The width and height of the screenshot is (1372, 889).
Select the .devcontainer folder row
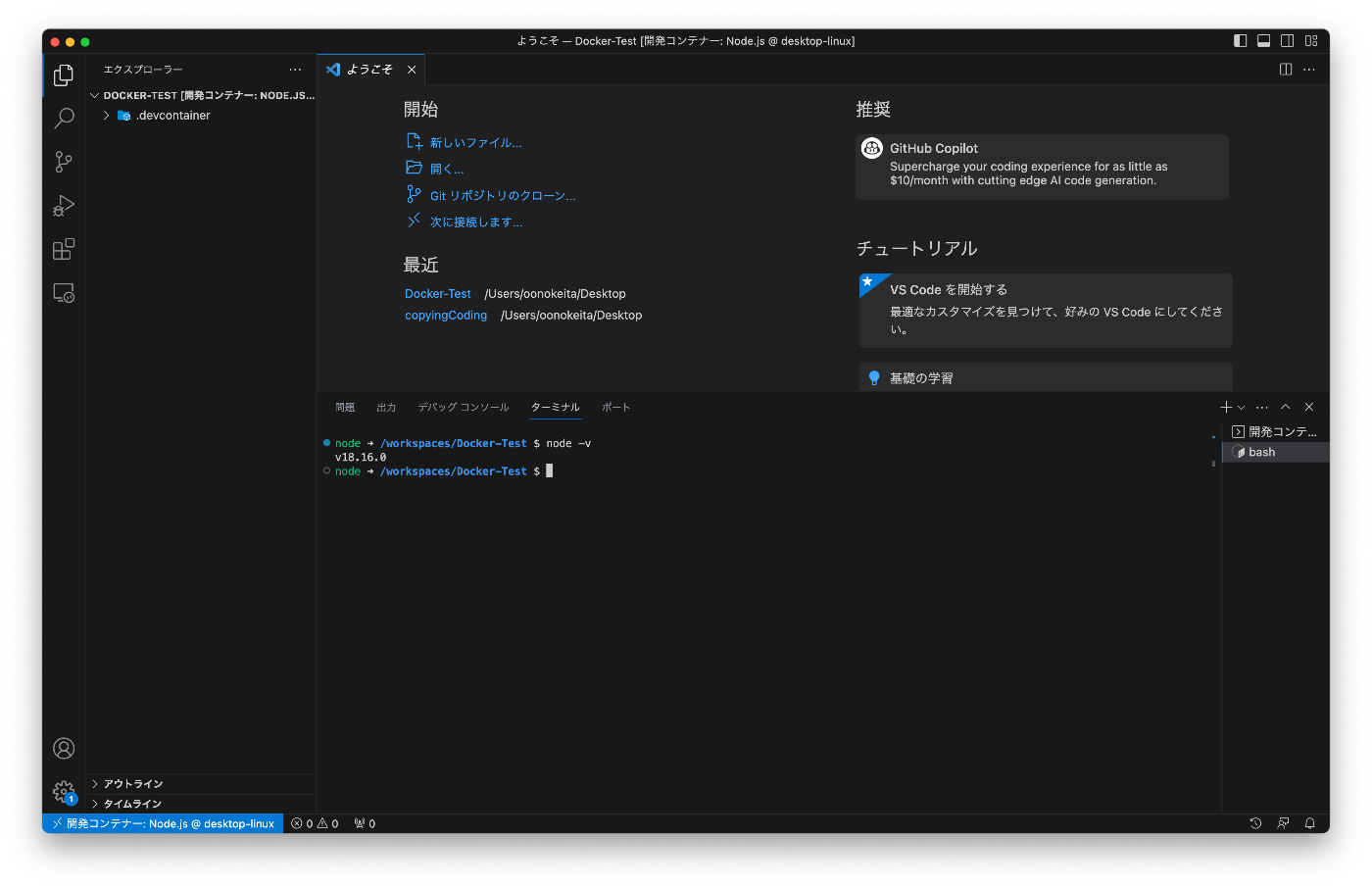(201, 116)
